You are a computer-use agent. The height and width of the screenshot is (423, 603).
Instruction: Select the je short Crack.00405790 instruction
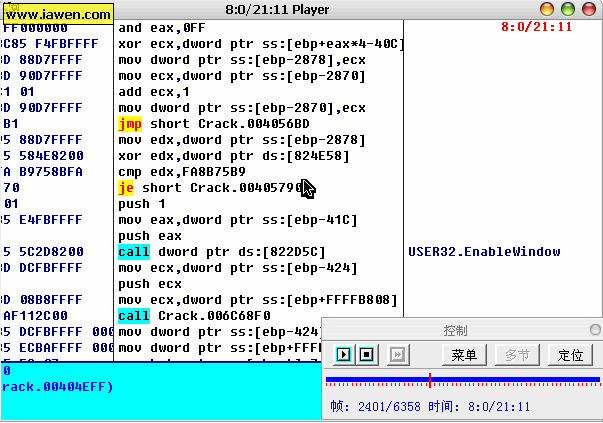click(x=208, y=188)
